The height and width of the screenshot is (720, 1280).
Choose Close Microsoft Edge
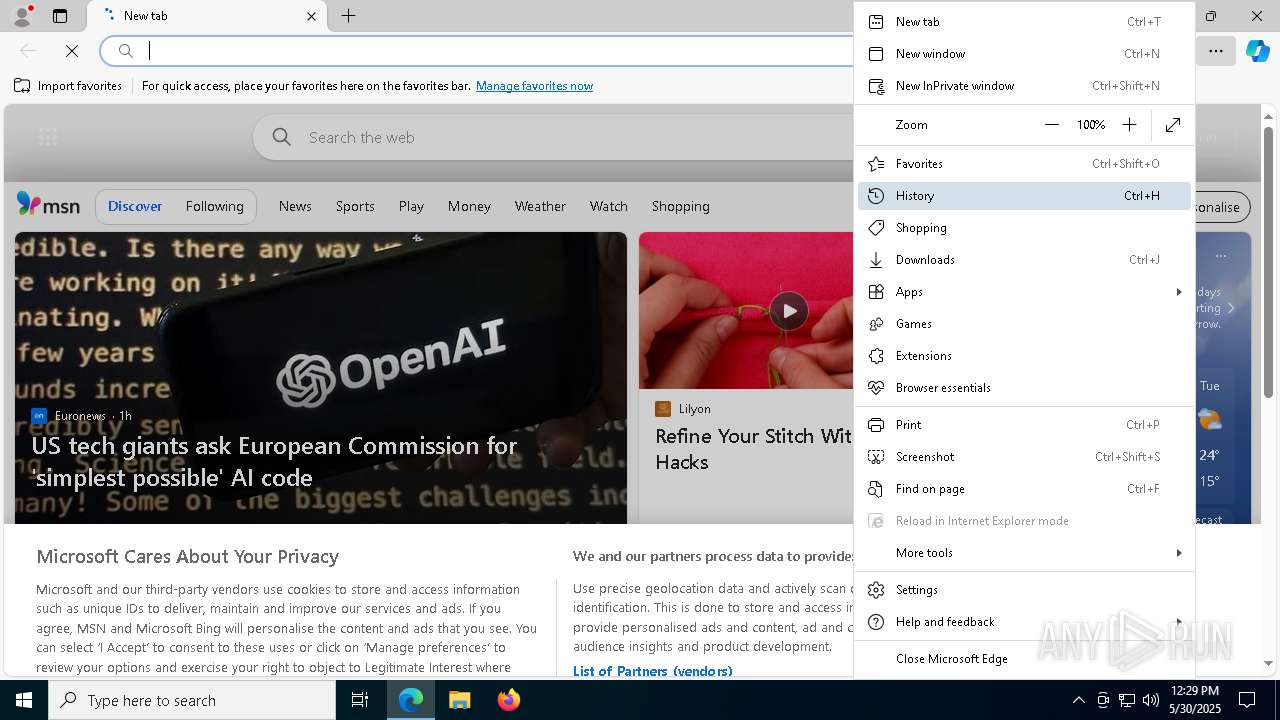1024,659
